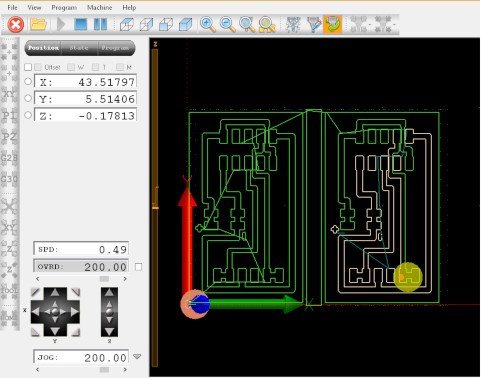
Task: Open the Machine menu
Action: [x=99, y=7]
